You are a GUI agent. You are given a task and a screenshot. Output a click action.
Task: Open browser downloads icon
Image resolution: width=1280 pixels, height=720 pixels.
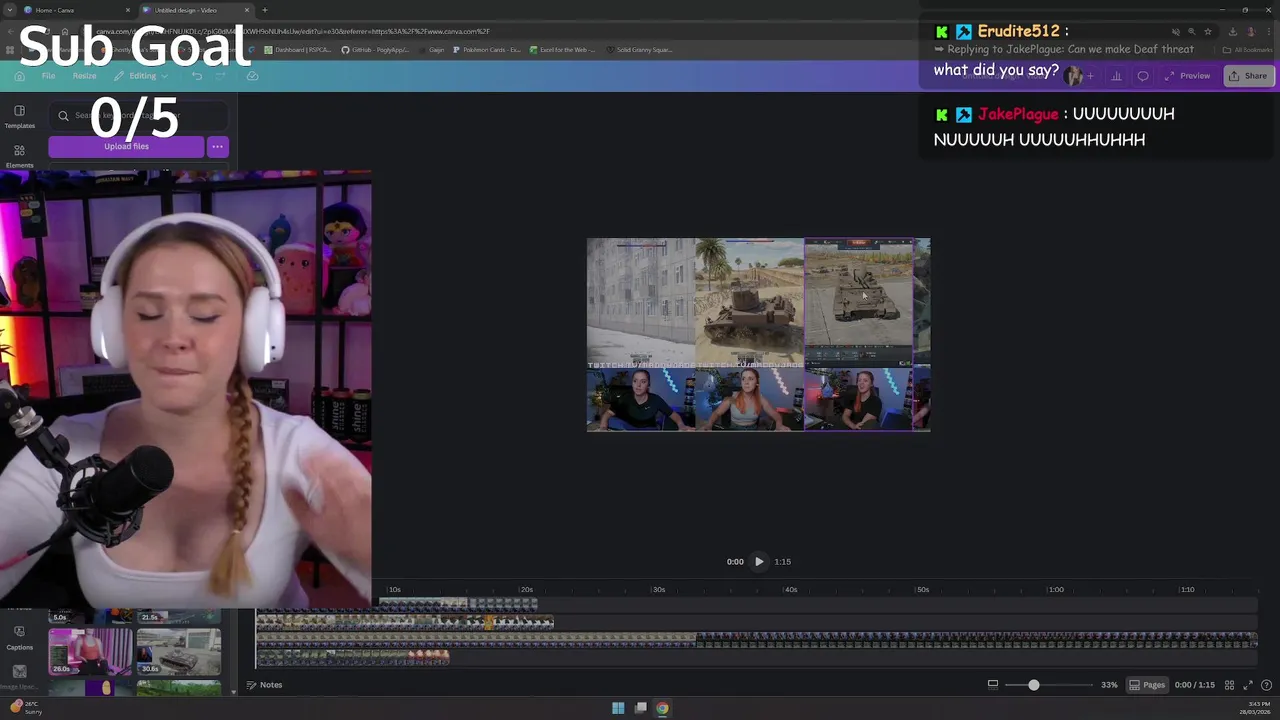click(1232, 31)
